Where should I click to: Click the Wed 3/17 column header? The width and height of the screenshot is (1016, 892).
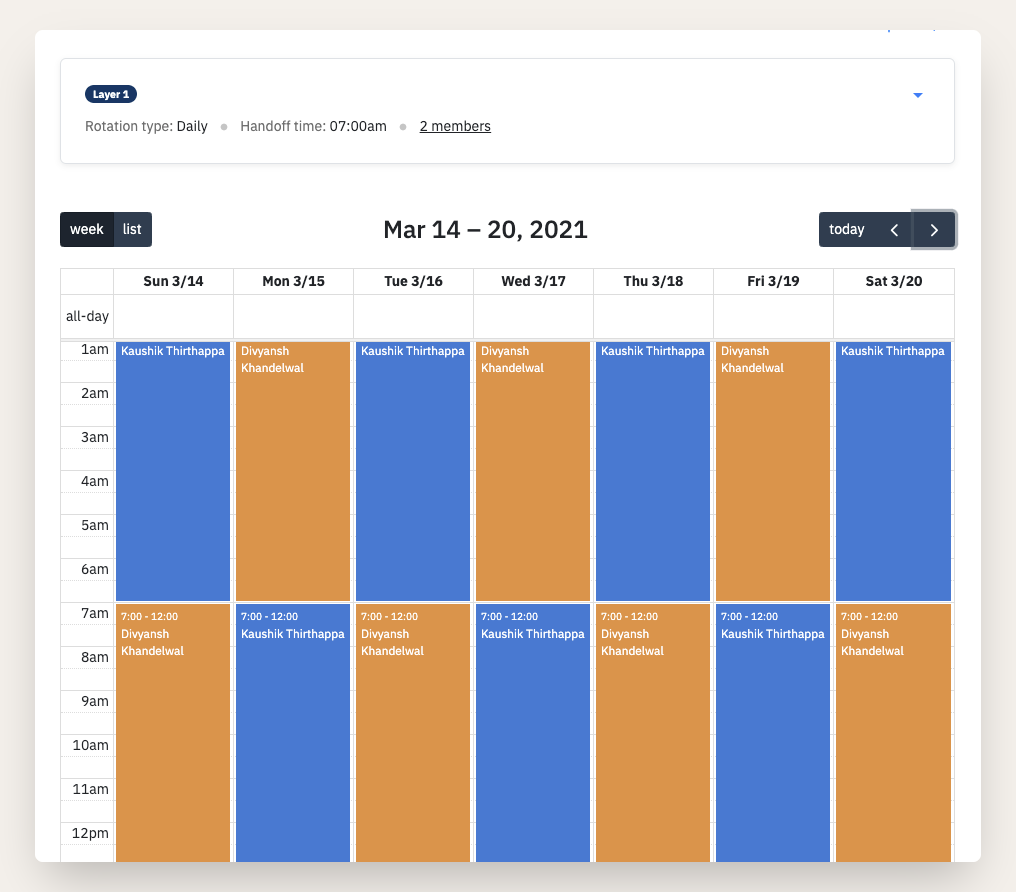click(x=533, y=281)
